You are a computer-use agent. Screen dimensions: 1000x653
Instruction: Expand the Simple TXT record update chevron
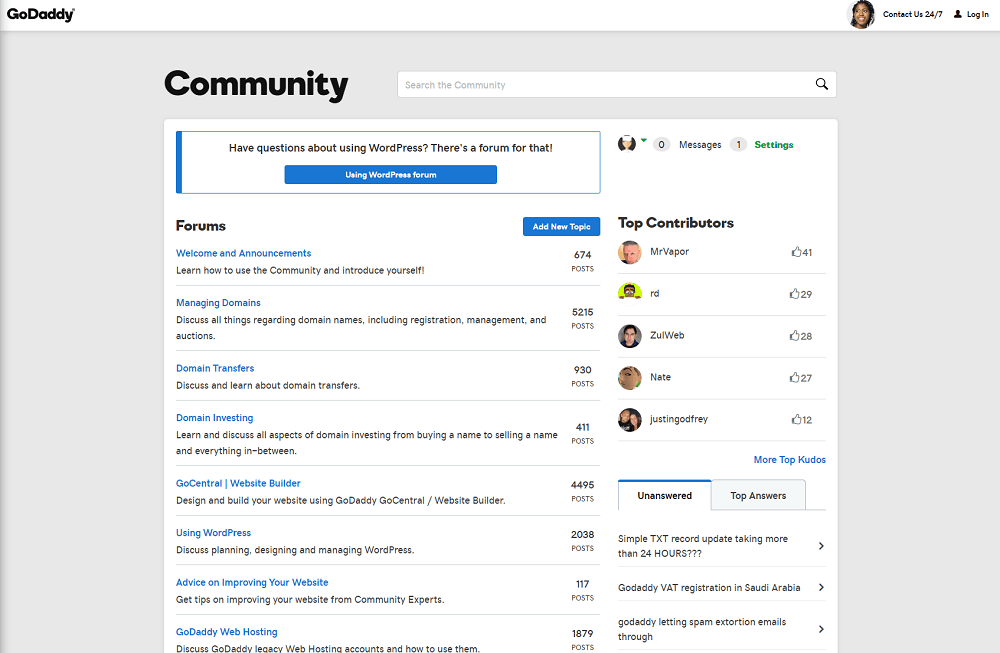point(821,546)
